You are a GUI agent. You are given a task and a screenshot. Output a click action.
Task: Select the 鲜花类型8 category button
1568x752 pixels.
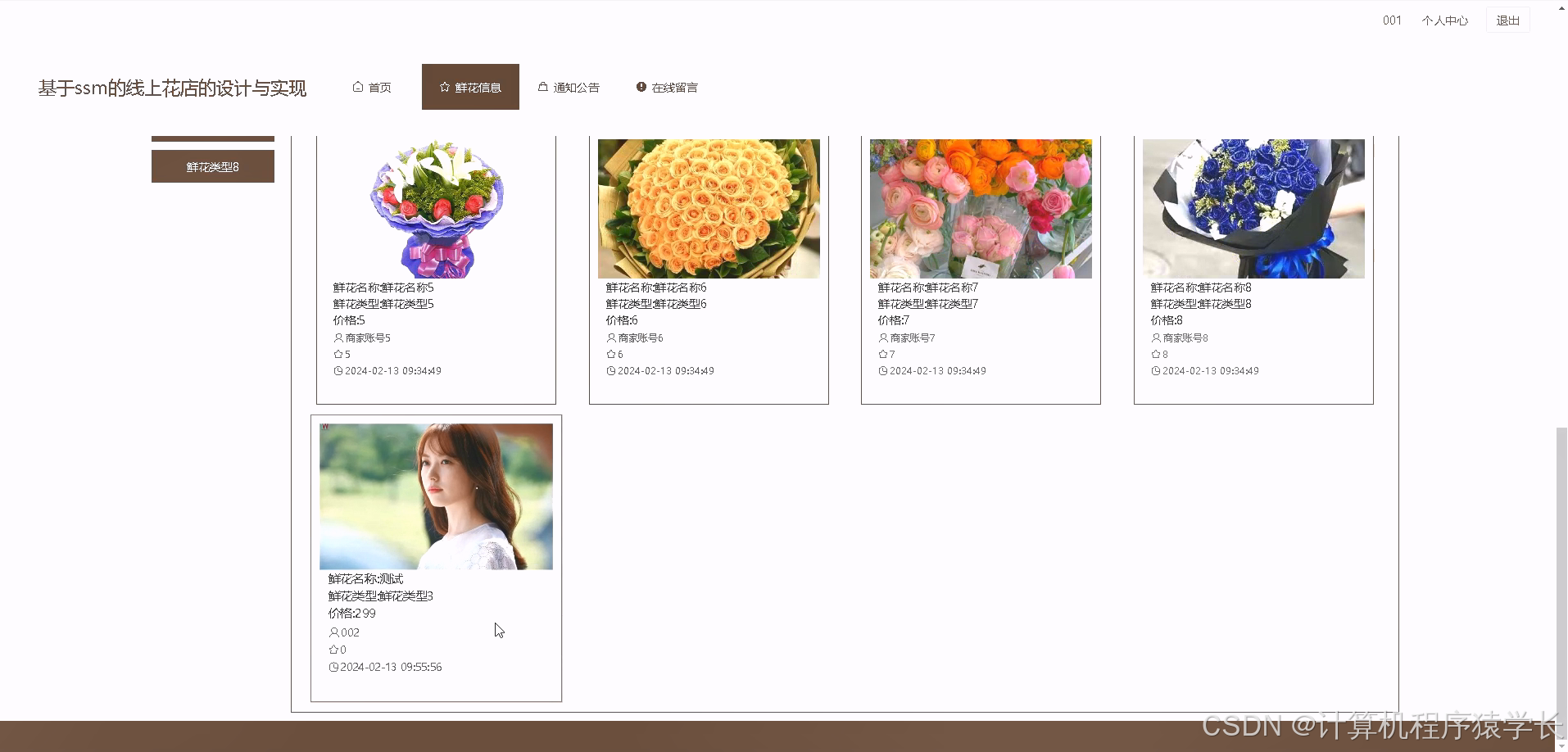point(212,165)
